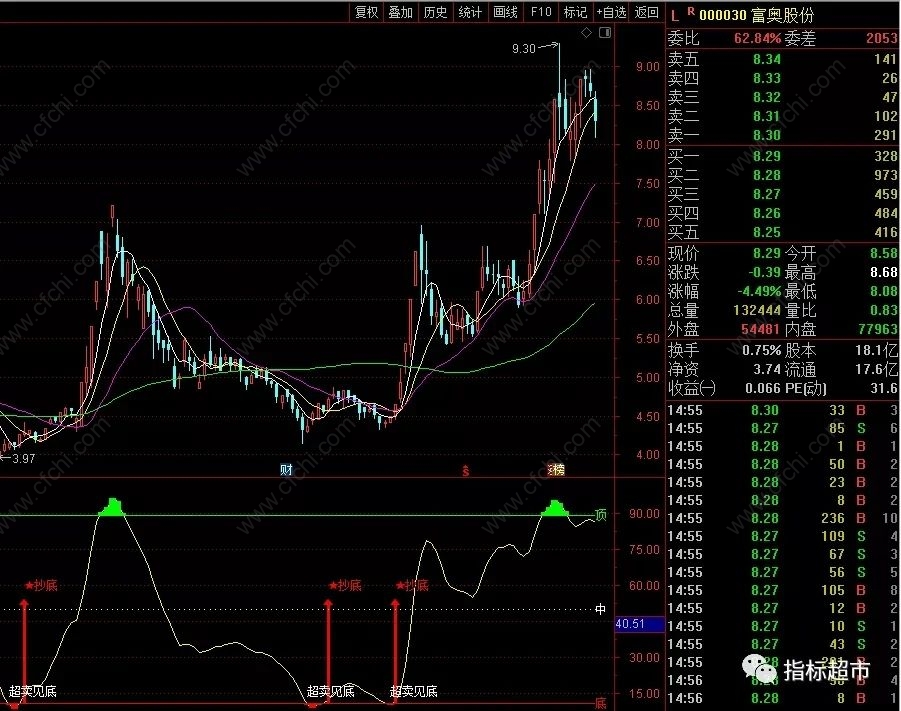Open the 历史 history view
This screenshot has width=901, height=711.
435,12
